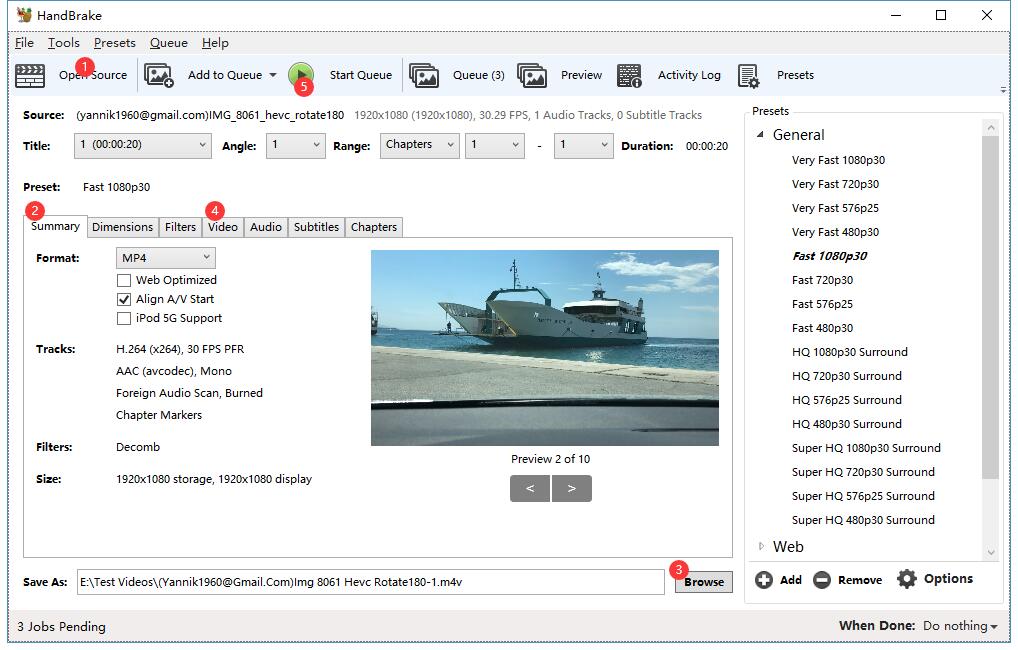This screenshot has width=1018, height=650.
Task: Select the Very Fast 1080p30 preset
Action: pos(838,160)
